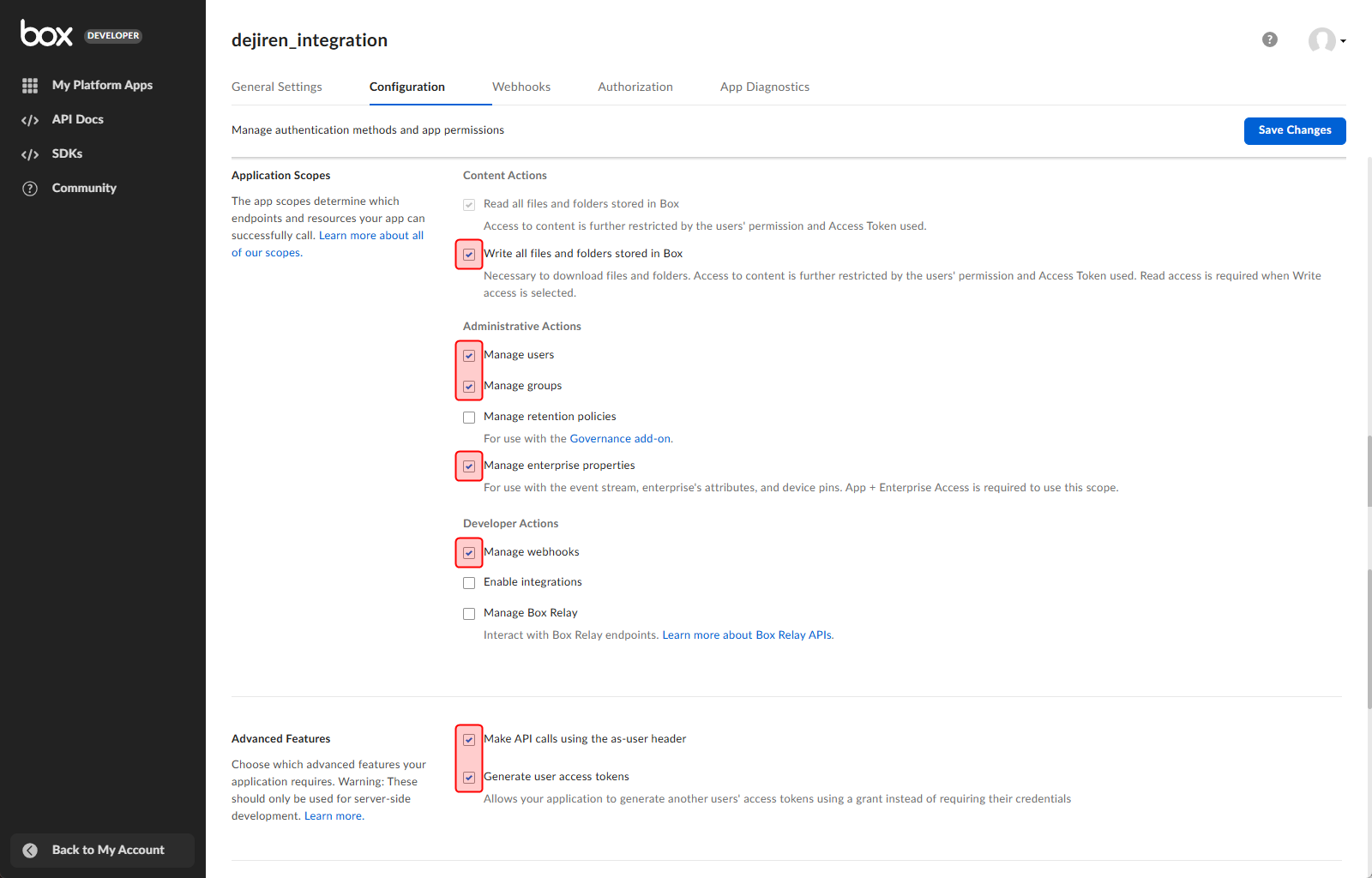Viewport: 1372px width, 878px height.
Task: Check the Manage Box Relay checkbox
Action: 469,614
